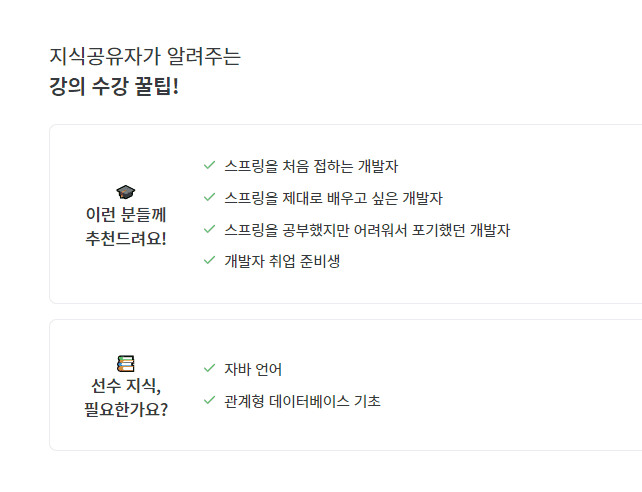Click the stacked books icon
Screen dimensions: 642x492
coord(126,363)
